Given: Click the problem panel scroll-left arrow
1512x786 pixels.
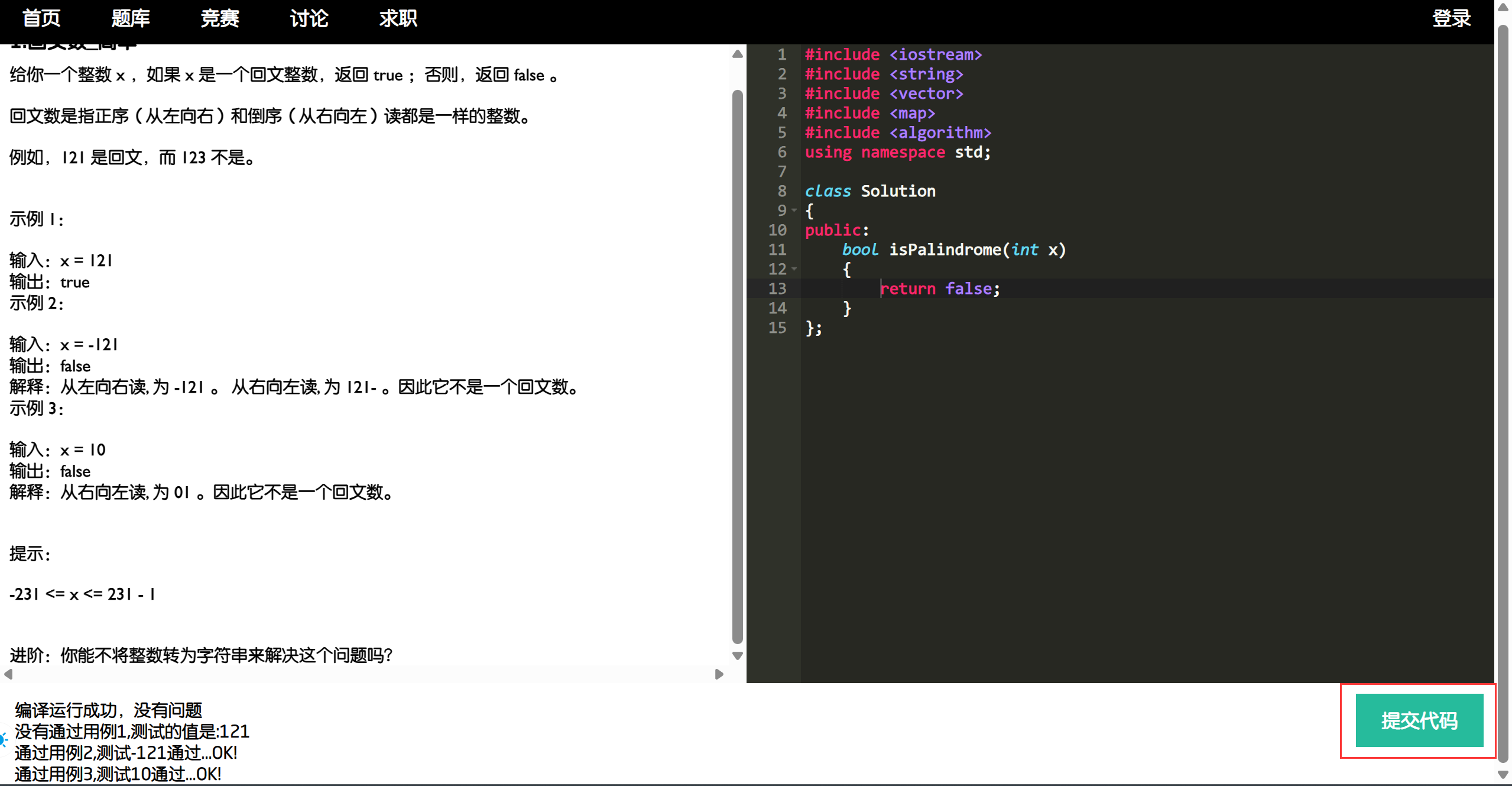Looking at the screenshot, I should point(8,674).
